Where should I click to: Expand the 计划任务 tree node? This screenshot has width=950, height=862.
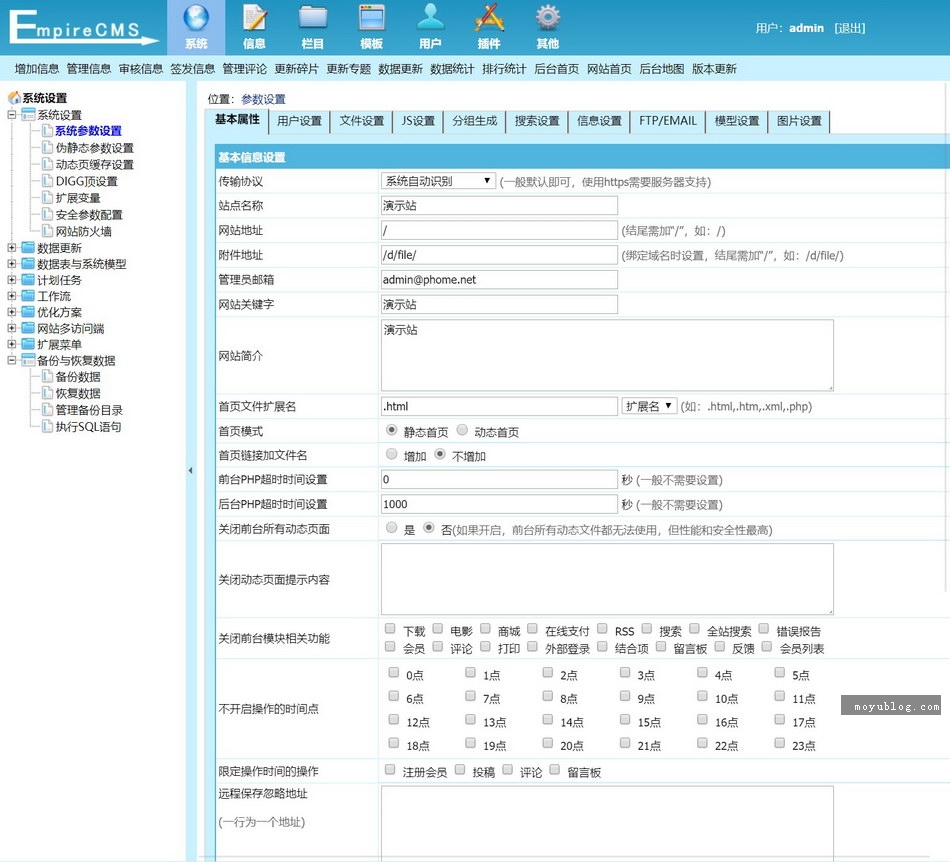pyautogui.click(x=12, y=279)
